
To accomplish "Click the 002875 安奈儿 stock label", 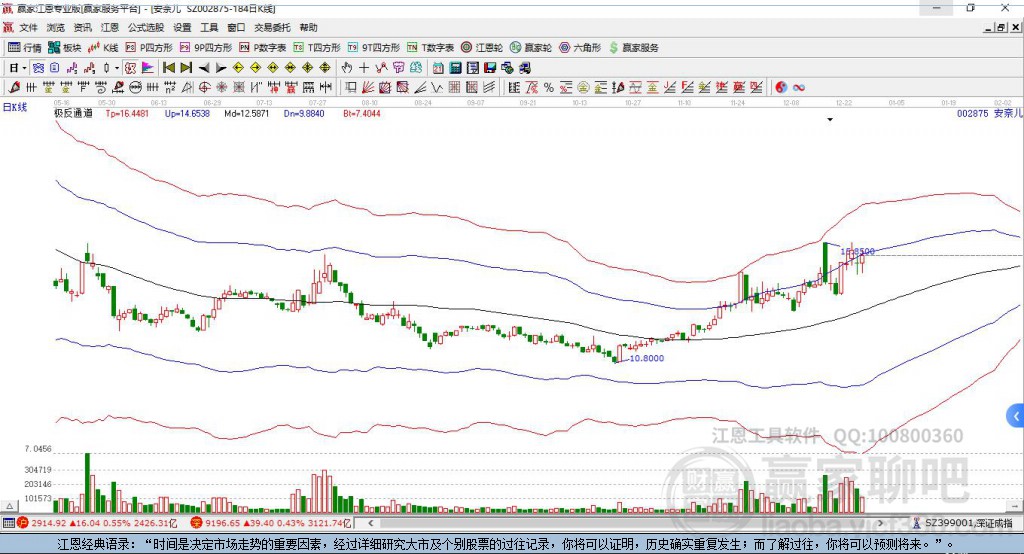I will point(989,113).
